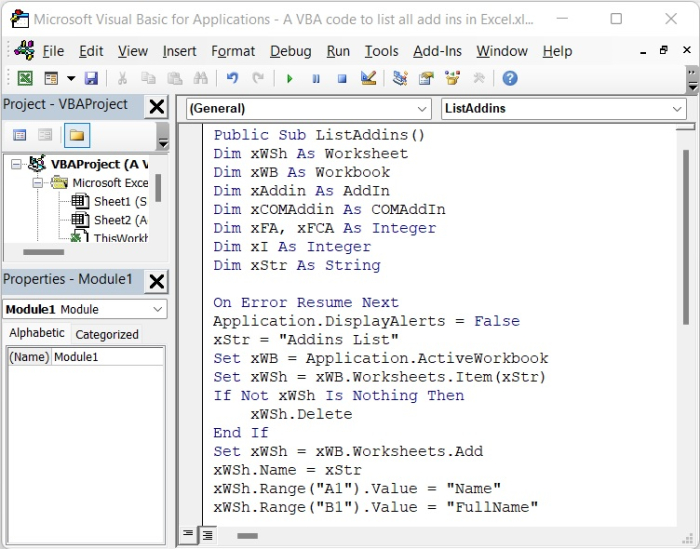Open the Edit menu
Image resolution: width=700 pixels, height=549 pixels.
(91, 51)
